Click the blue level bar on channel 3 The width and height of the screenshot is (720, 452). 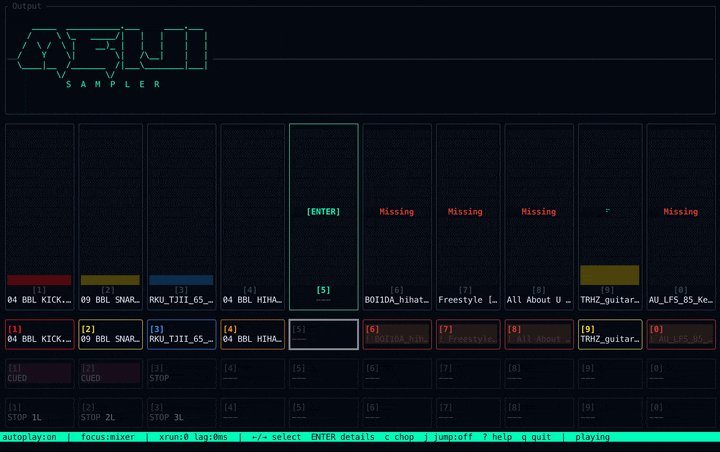[181, 280]
